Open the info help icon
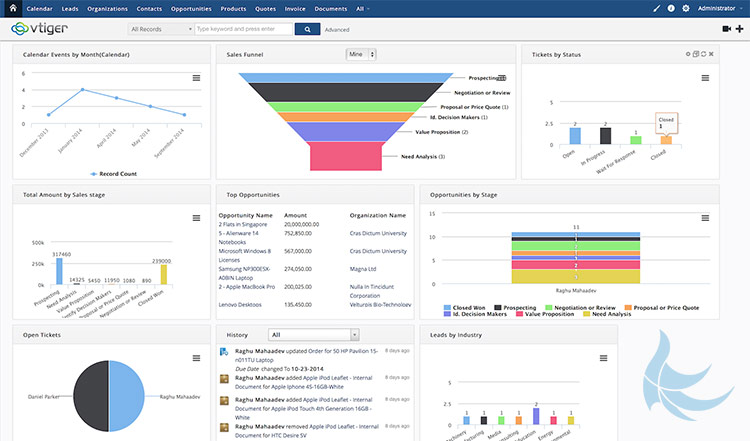This screenshot has height=441, width=750. pos(671,8)
